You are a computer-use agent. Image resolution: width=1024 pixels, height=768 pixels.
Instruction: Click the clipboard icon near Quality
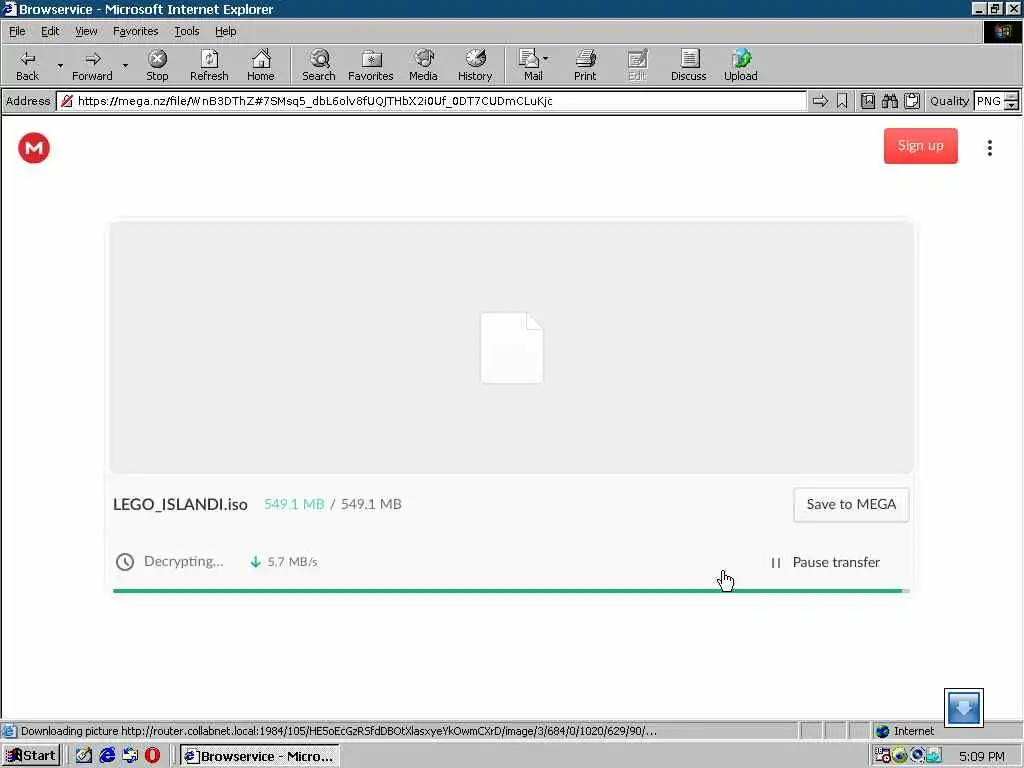[912, 101]
